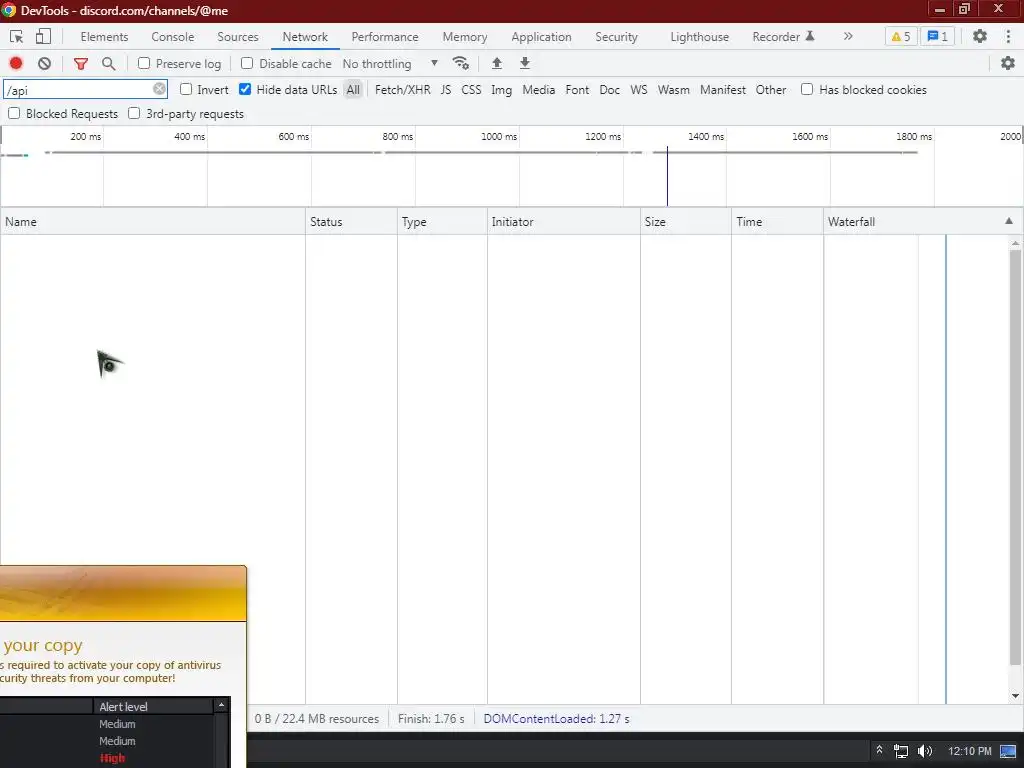
Task: Open the Security tab
Action: pyautogui.click(x=616, y=37)
